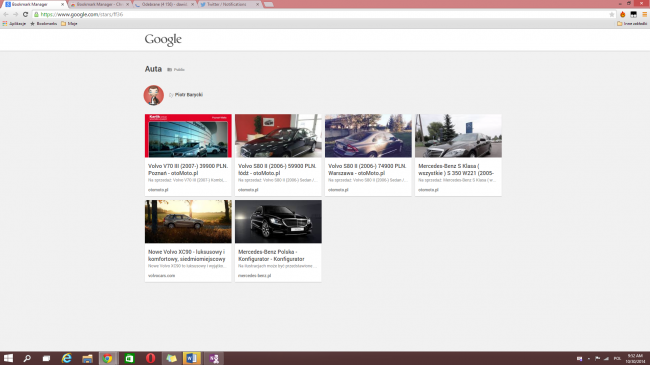Screen dimensions: 650x365
Task: Click the browser forward arrow
Action: (15, 14)
